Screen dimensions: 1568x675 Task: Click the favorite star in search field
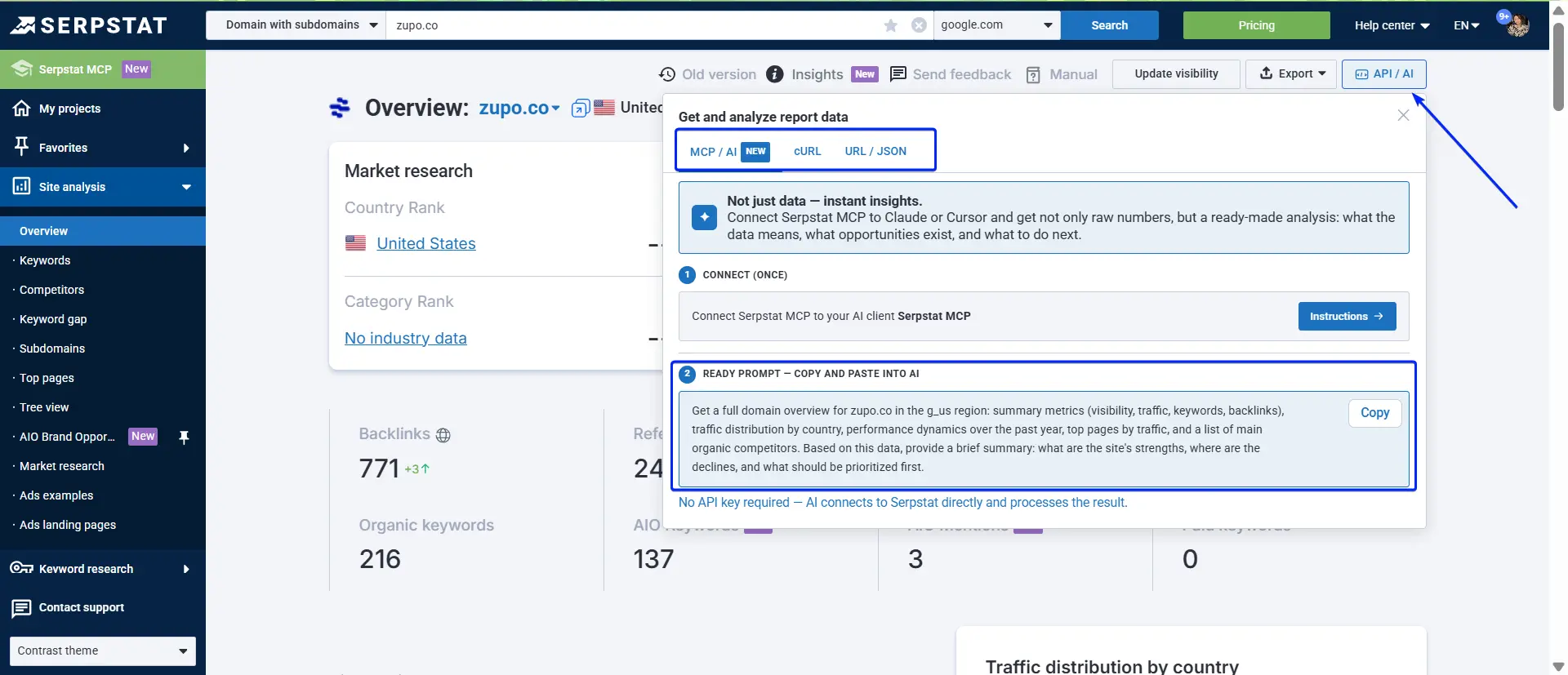coord(891,25)
